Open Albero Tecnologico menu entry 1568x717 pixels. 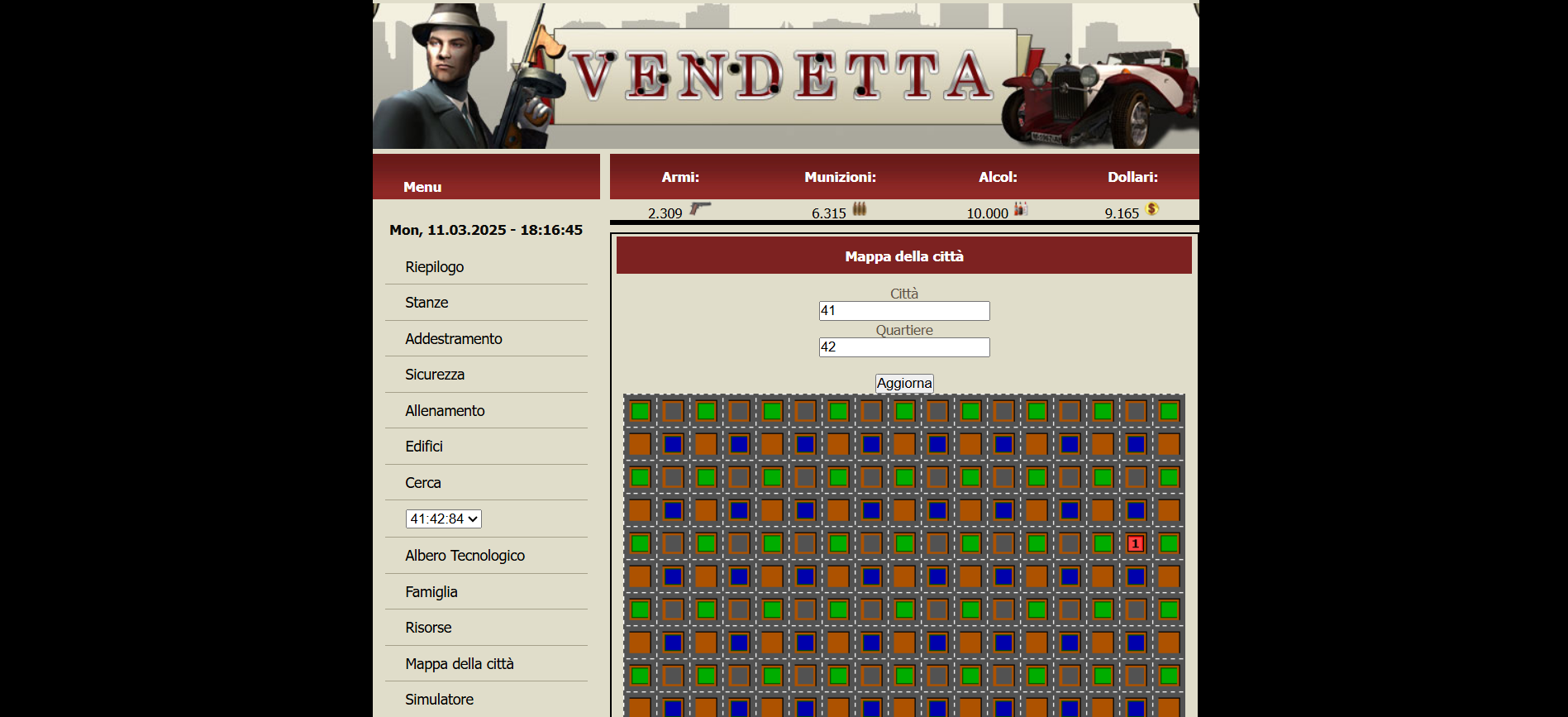coord(465,556)
